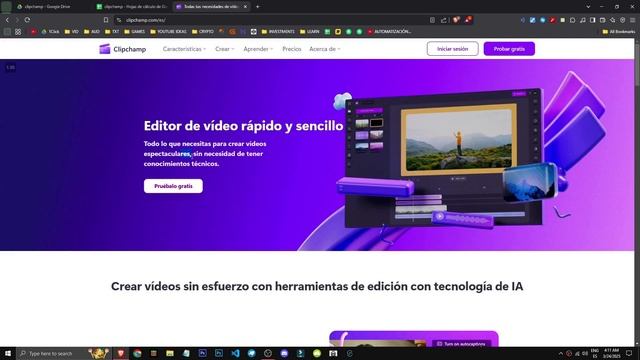The image size is (640, 360).
Task: Open the AUTOMATIZACIÓN bookmark
Action: coord(389,31)
